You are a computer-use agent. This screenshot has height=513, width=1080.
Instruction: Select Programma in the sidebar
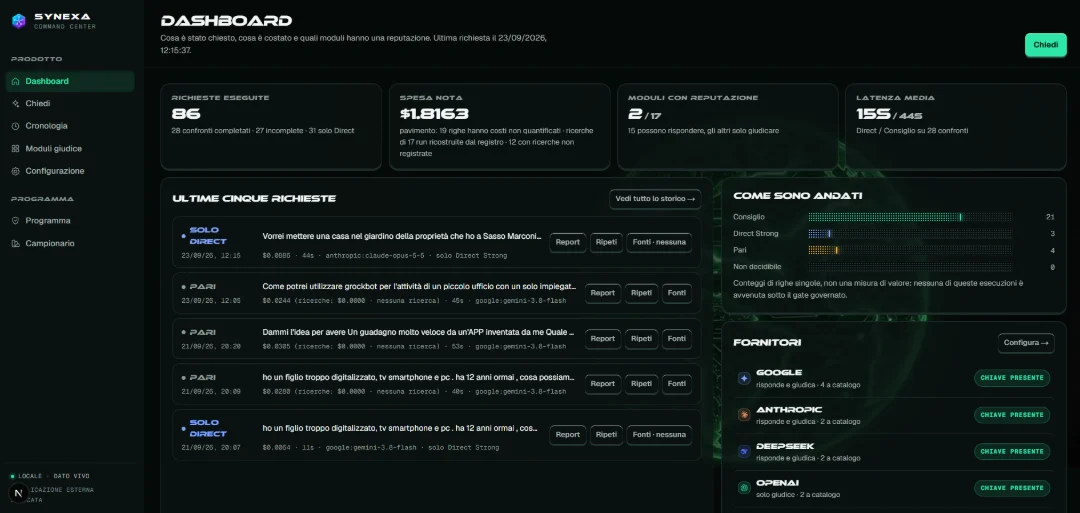pos(70,221)
